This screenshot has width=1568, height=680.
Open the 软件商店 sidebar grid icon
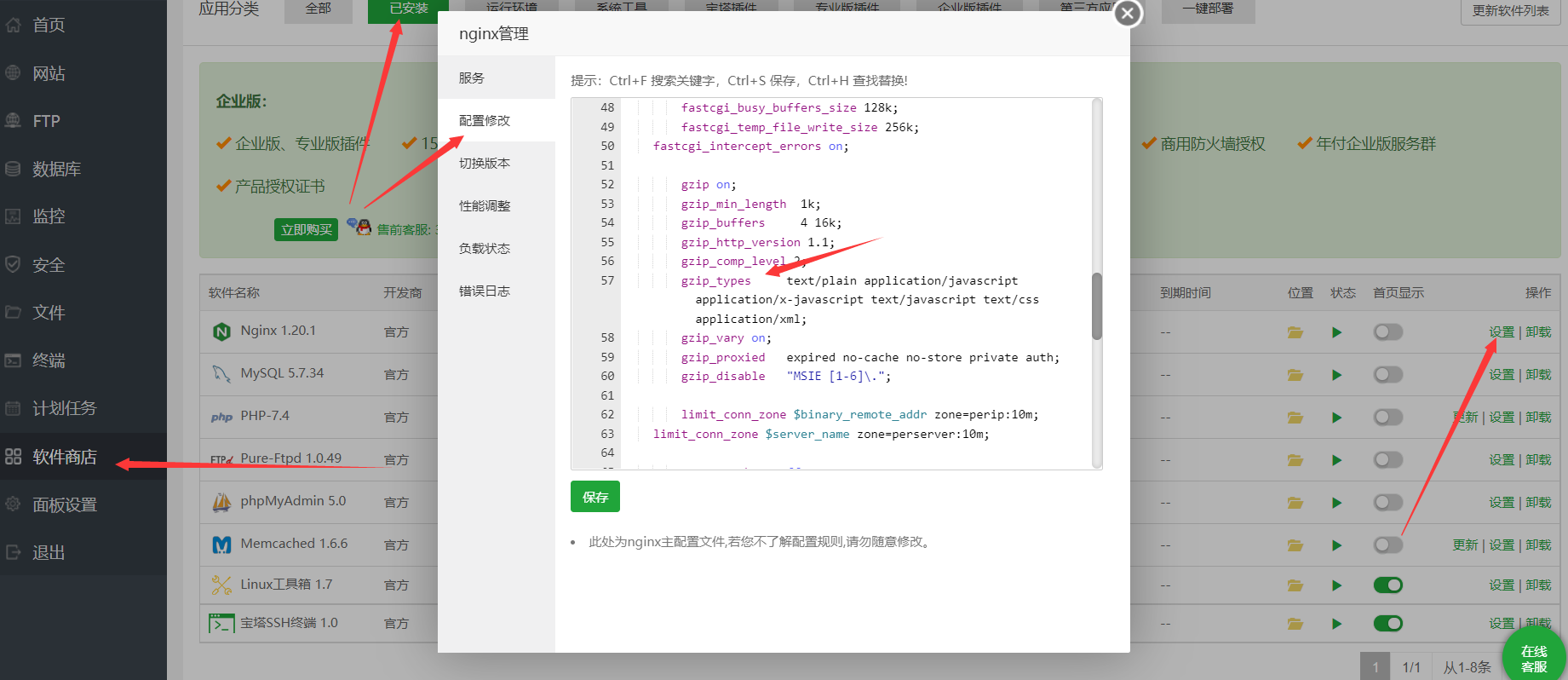(x=13, y=456)
